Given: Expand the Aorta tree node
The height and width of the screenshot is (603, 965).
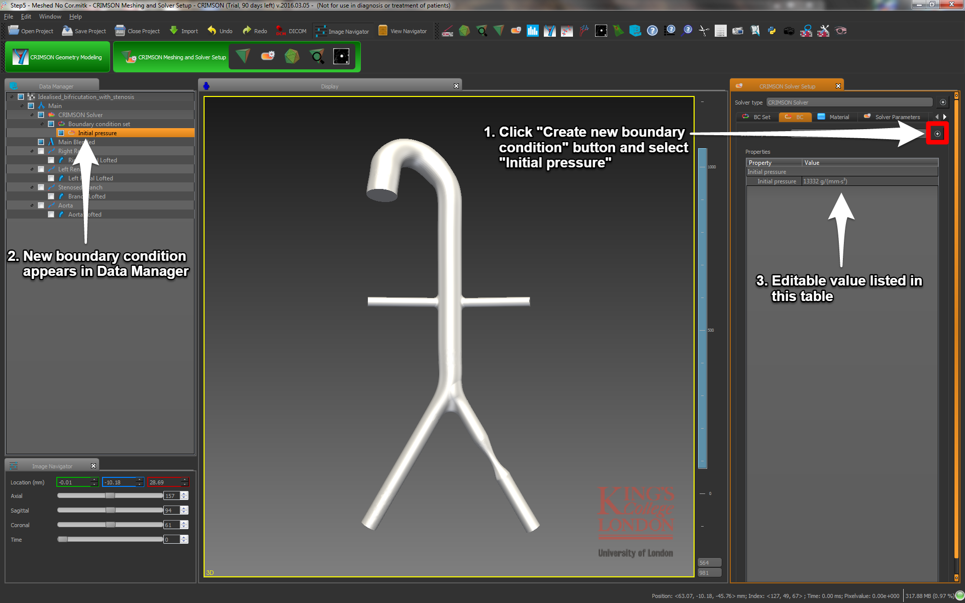Looking at the screenshot, I should pyautogui.click(x=32, y=205).
